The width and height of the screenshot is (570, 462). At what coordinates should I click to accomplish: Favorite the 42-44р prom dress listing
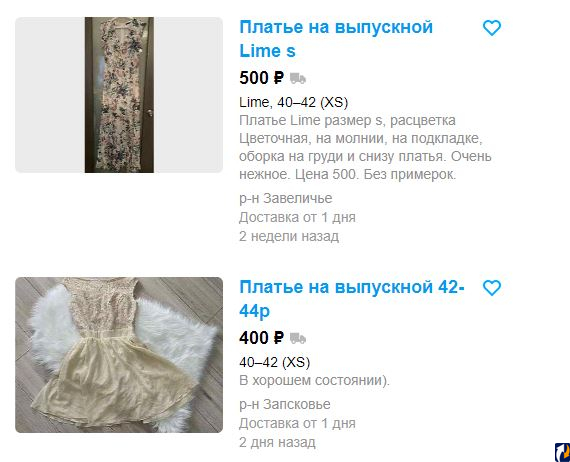(492, 288)
